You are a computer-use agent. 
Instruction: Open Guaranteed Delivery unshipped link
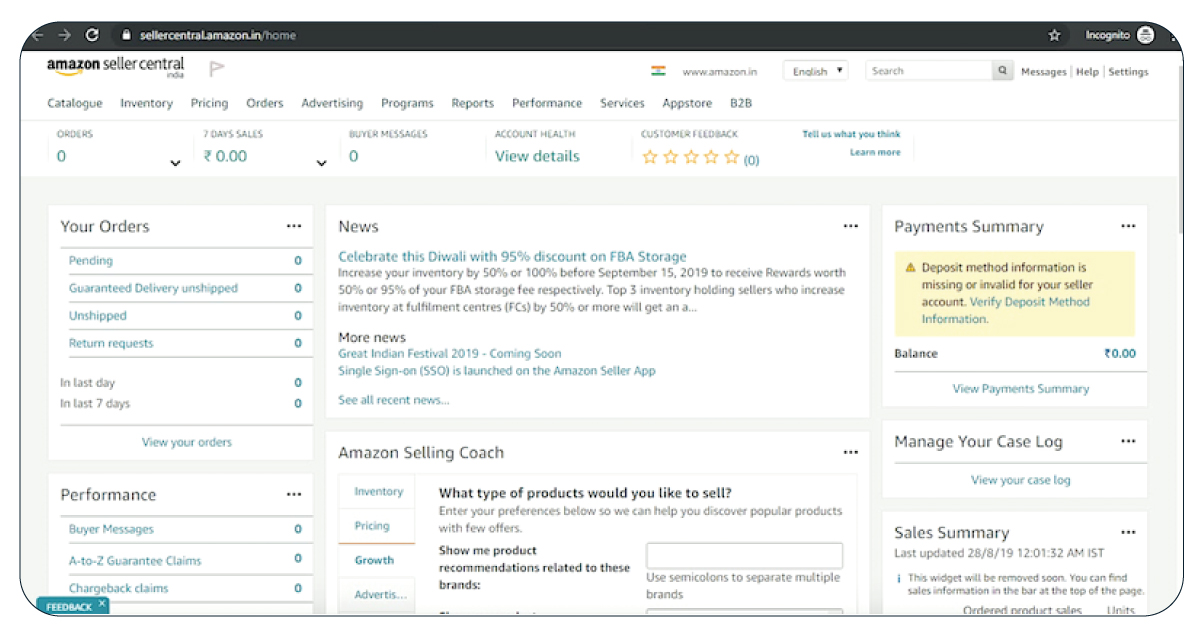point(153,288)
